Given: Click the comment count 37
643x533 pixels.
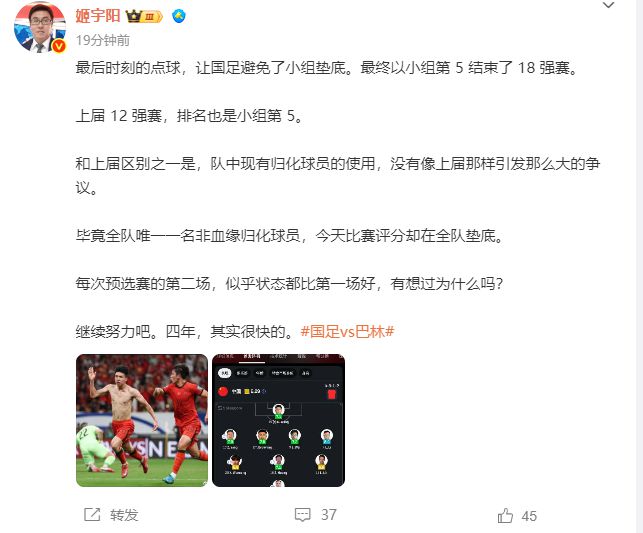Looking at the screenshot, I should (328, 515).
